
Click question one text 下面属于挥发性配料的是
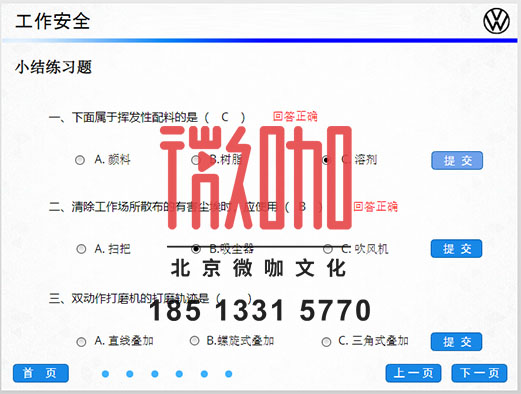135,117
